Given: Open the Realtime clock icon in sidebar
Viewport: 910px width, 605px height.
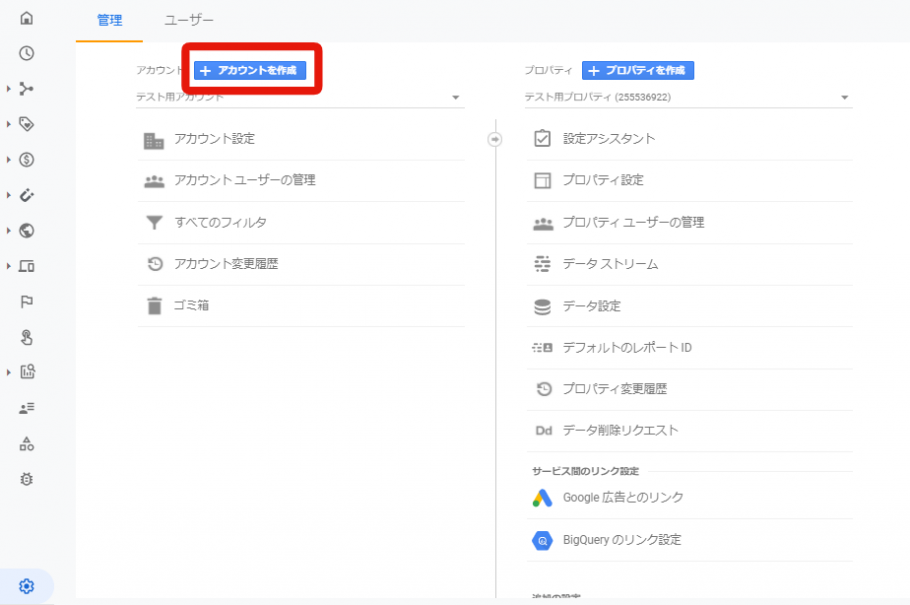Looking at the screenshot, I should click(27, 53).
